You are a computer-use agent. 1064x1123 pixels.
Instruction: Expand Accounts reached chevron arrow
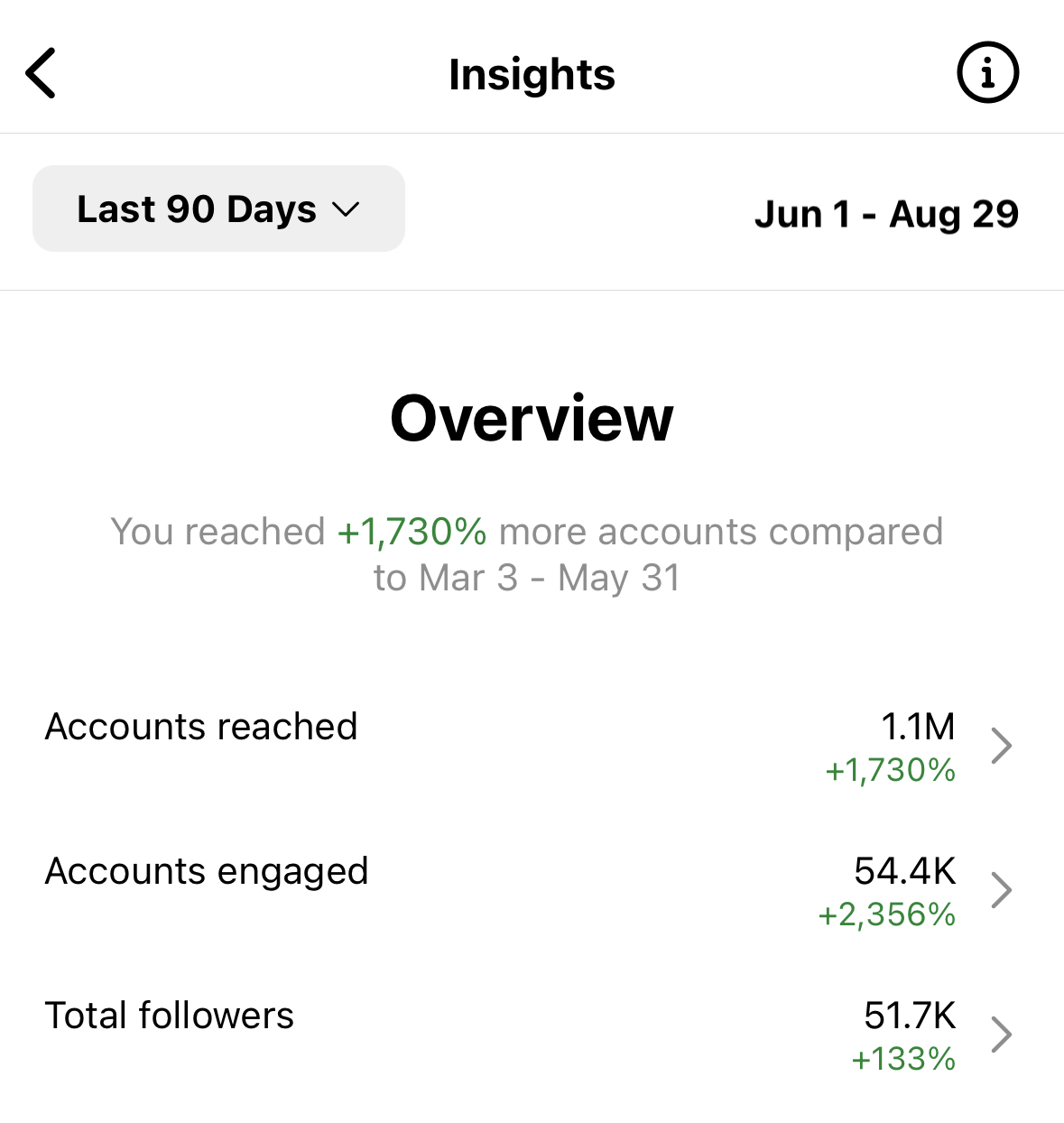click(1001, 746)
